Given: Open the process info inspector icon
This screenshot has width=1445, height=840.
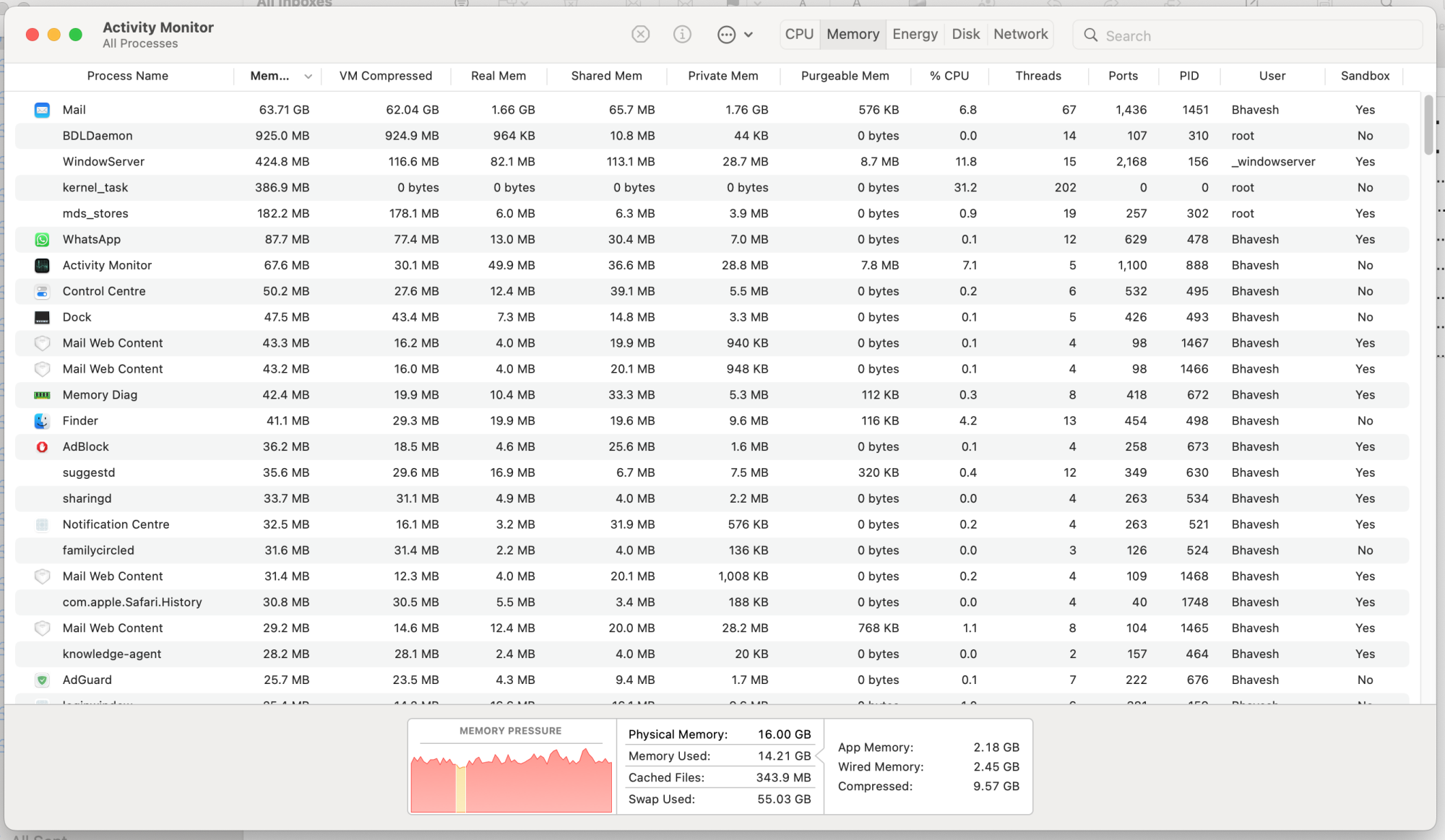Looking at the screenshot, I should coord(682,35).
